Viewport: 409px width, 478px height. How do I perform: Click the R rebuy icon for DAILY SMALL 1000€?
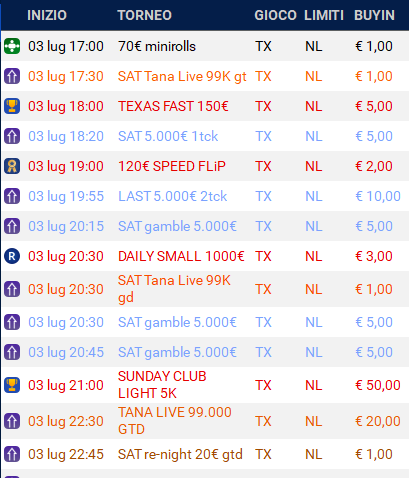tap(12, 256)
